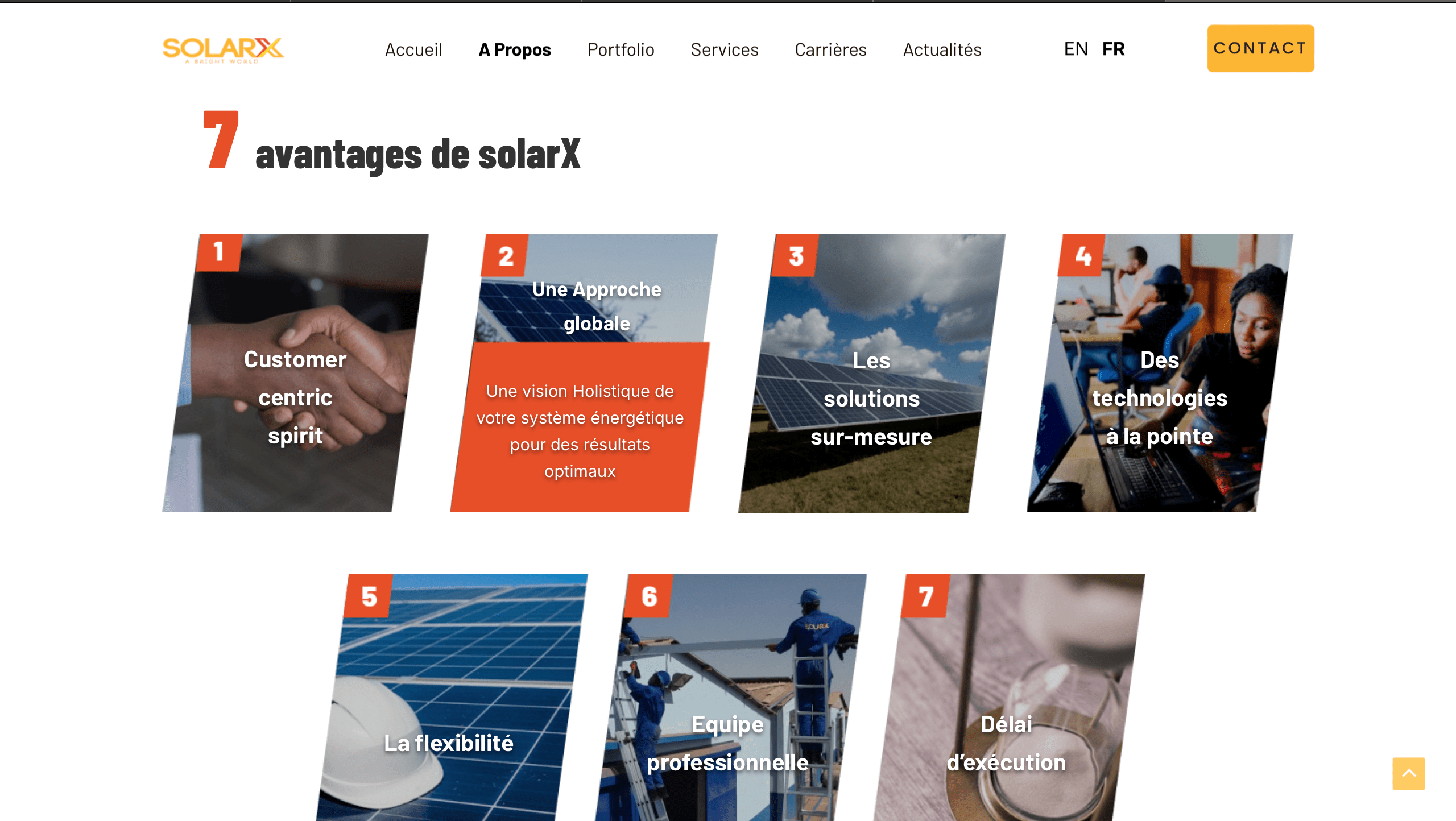This screenshot has width=1456, height=821.
Task: Select the Customer centric spirit card
Action: (x=295, y=373)
